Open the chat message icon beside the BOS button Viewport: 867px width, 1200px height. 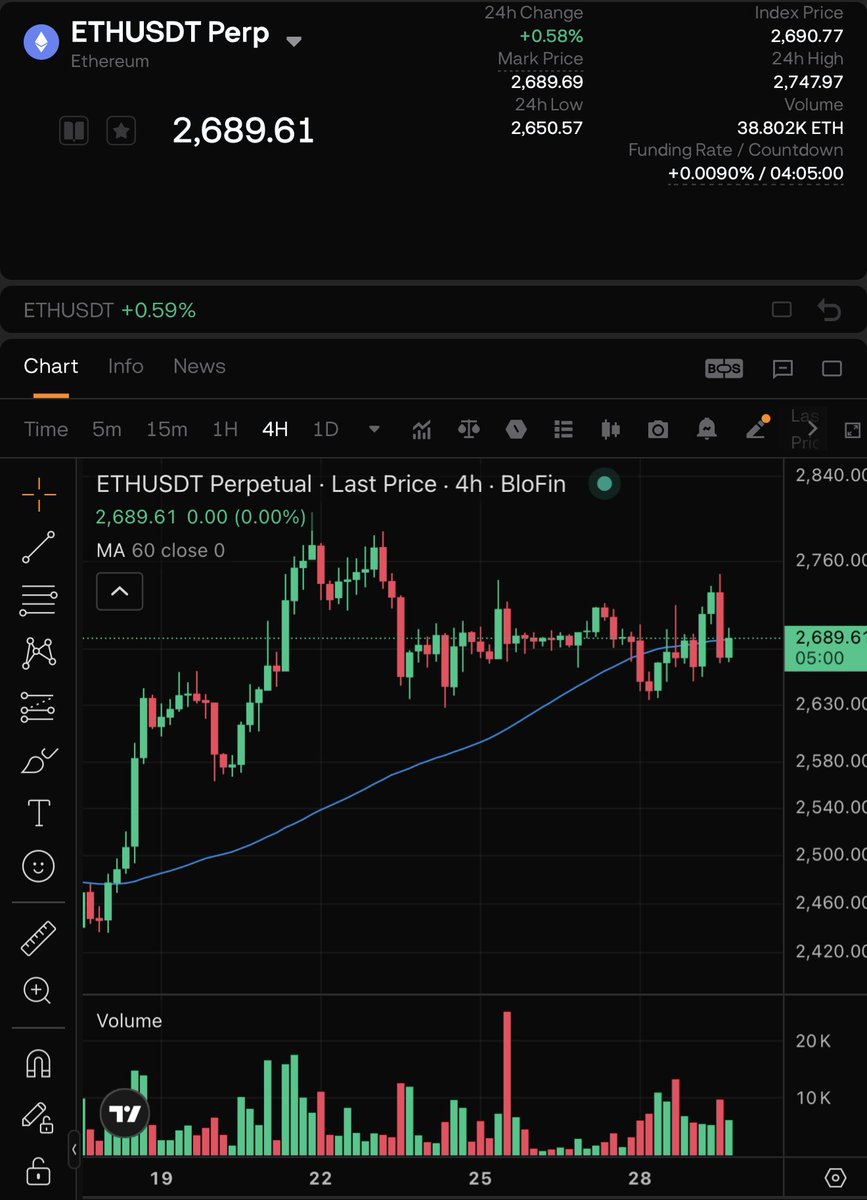point(783,368)
